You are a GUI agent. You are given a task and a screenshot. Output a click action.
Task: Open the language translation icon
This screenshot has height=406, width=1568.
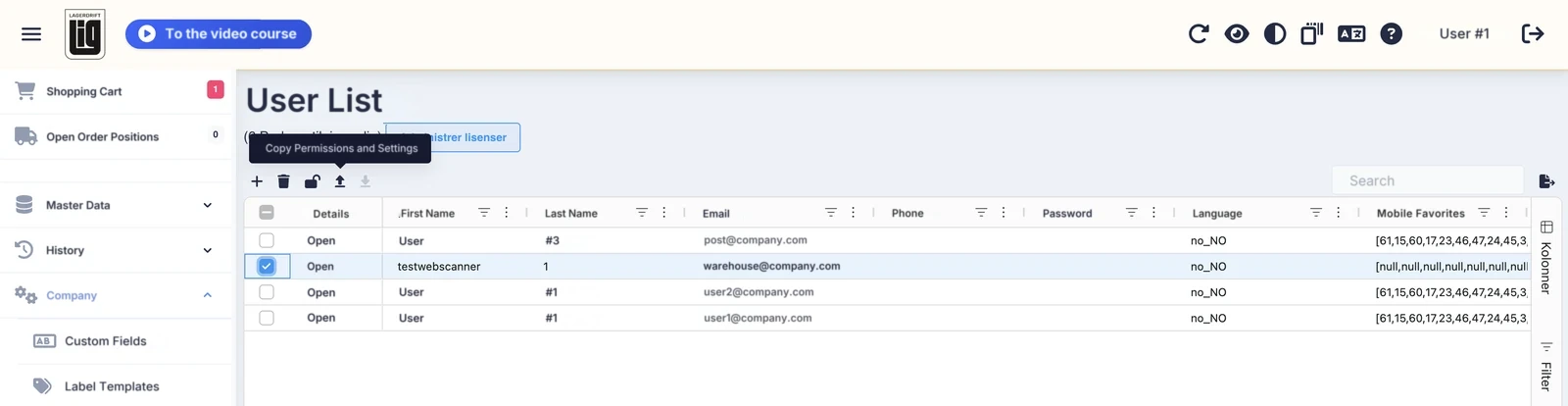[1351, 34]
